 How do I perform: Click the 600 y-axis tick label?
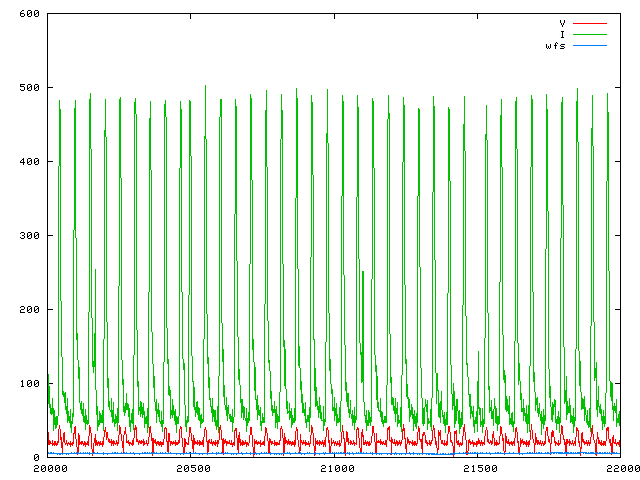tap(28, 13)
